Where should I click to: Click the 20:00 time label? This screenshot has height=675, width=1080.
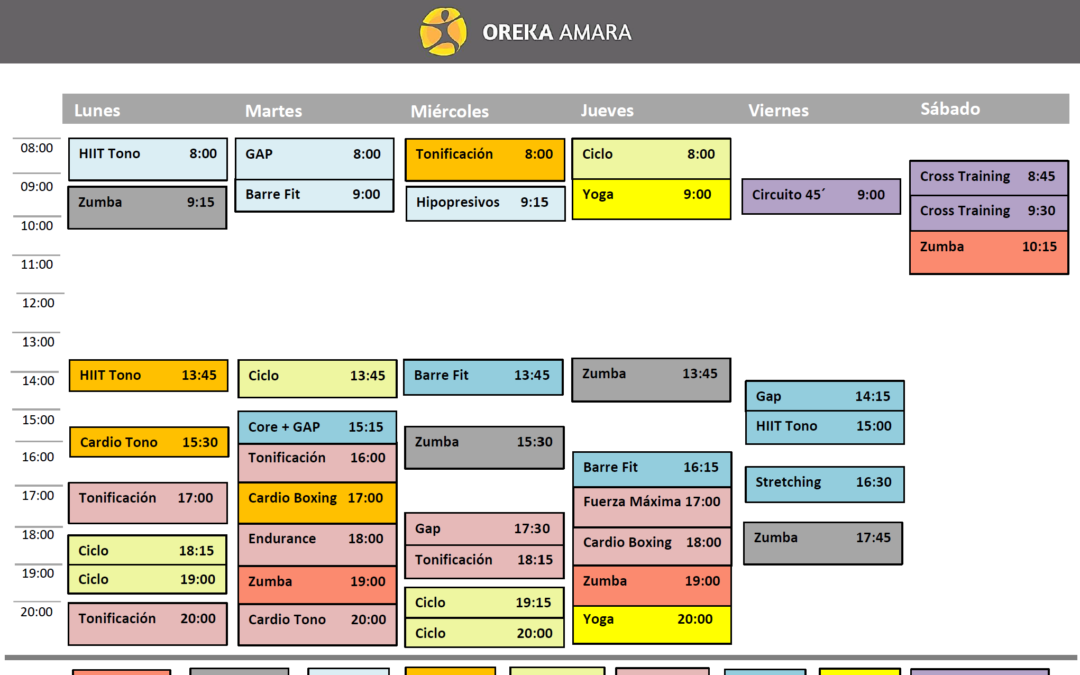coord(37,612)
